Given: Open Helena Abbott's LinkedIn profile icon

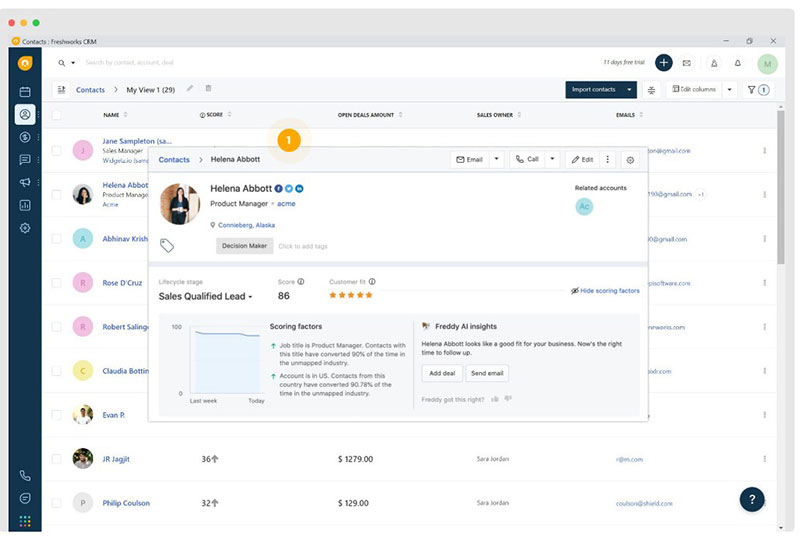Looking at the screenshot, I should pyautogui.click(x=299, y=188).
